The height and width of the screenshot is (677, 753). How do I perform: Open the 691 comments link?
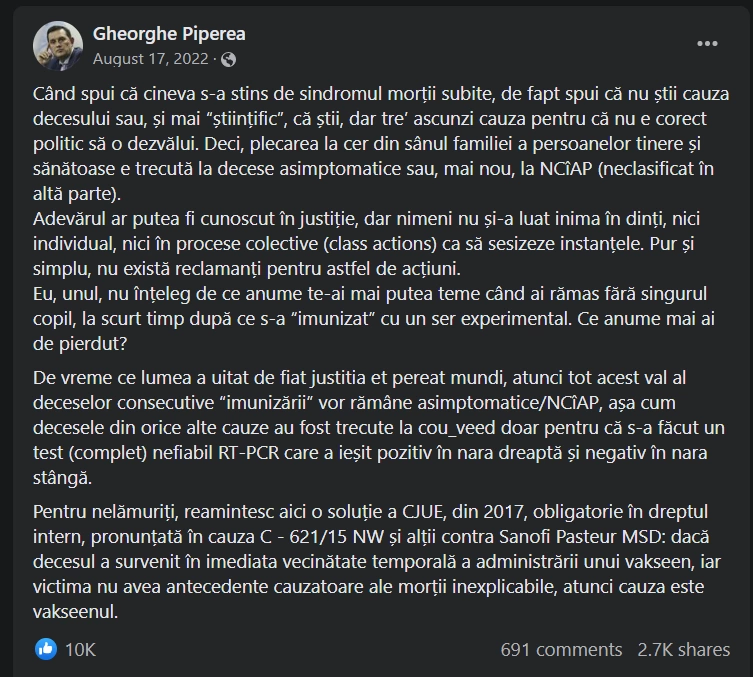click(x=561, y=649)
